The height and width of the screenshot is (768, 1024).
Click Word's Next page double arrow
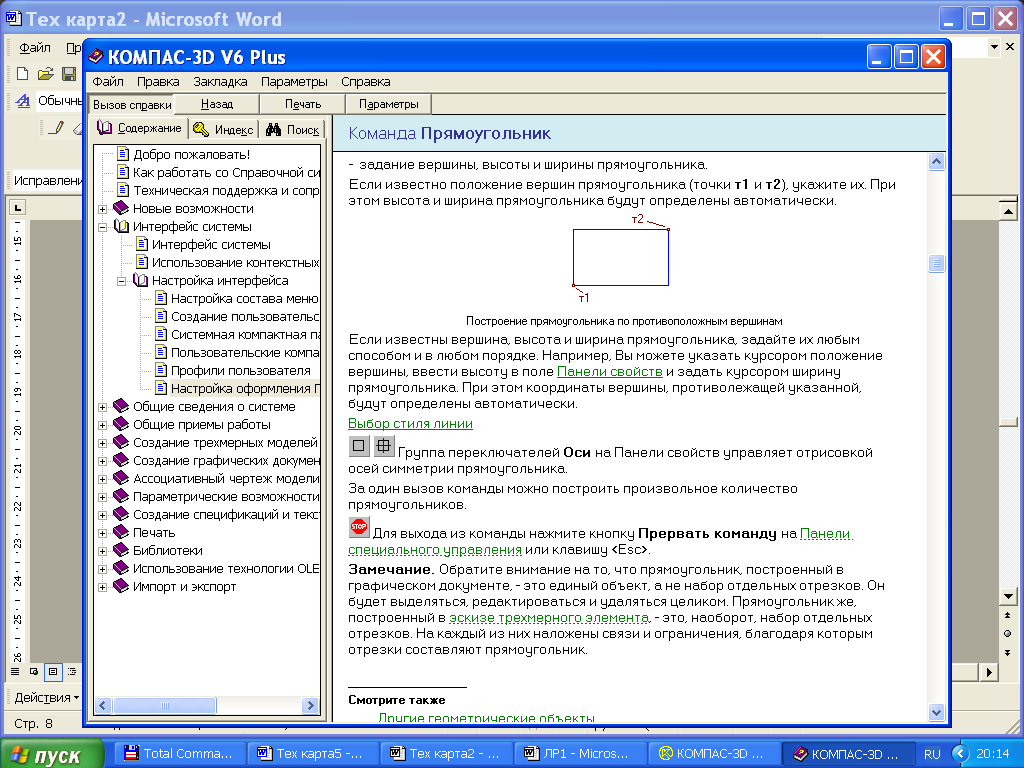(x=1007, y=652)
